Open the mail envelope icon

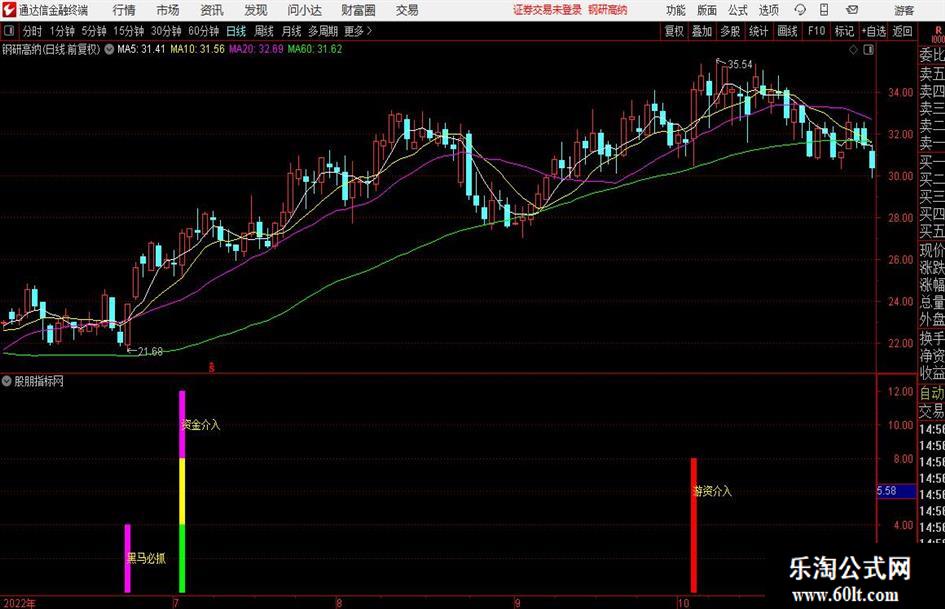[x=852, y=10]
